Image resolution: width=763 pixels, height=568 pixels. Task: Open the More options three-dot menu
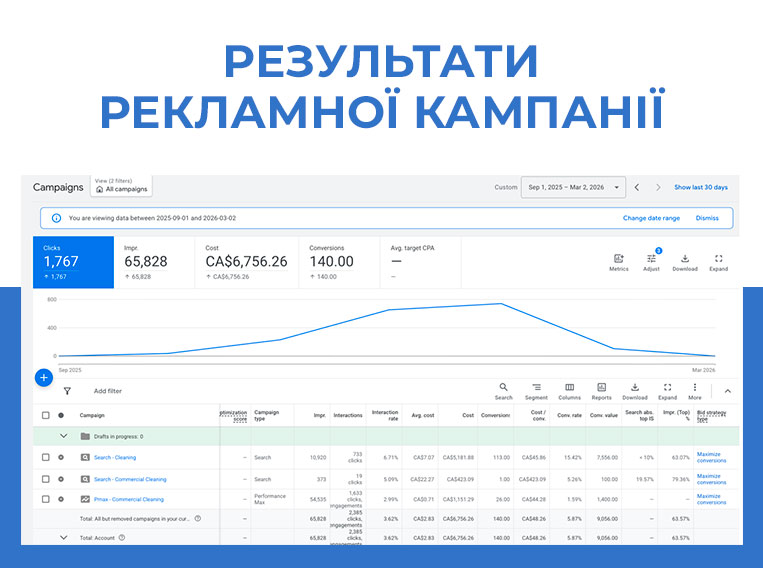695,391
